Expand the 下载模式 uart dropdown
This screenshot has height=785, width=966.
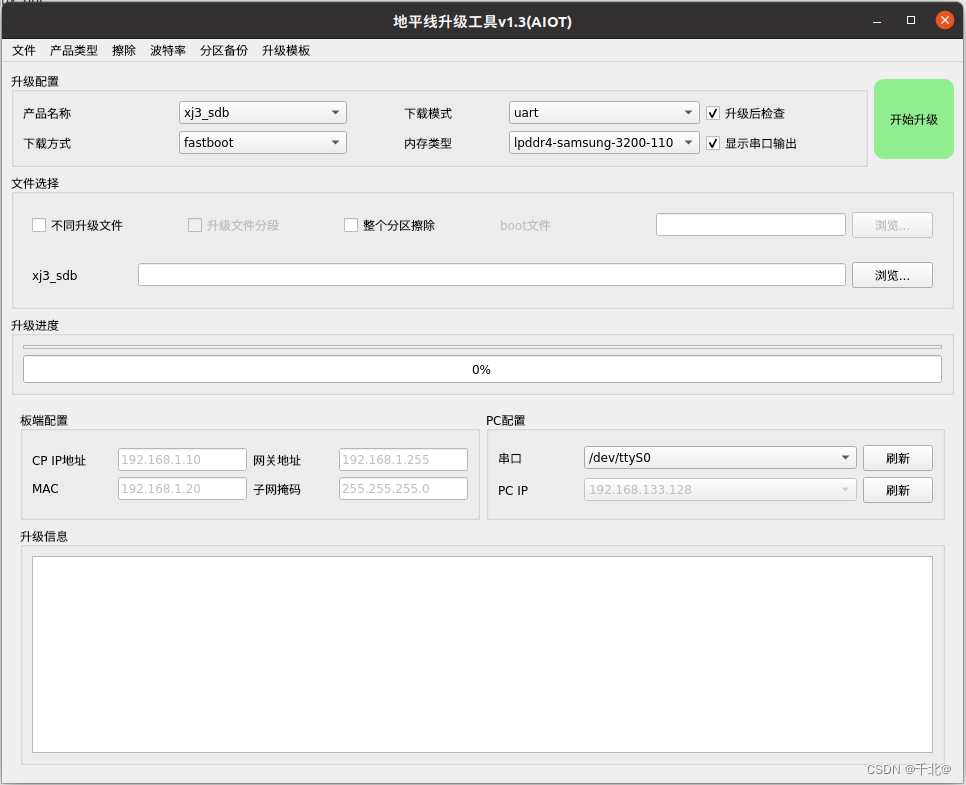[604, 113]
